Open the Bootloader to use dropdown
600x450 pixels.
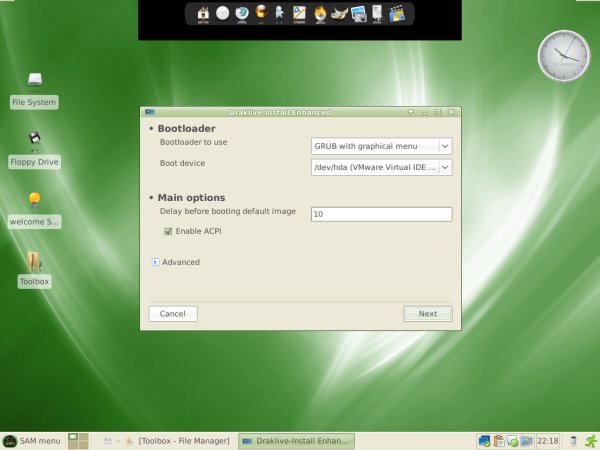[x=382, y=146]
